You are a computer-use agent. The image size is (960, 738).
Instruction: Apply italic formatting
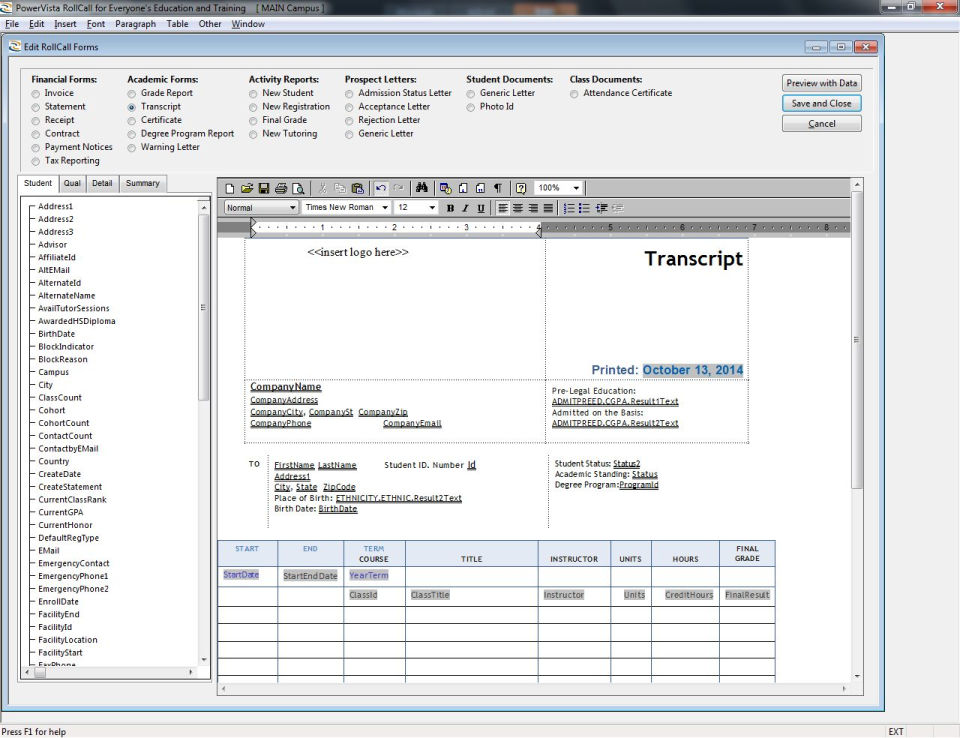[465, 208]
